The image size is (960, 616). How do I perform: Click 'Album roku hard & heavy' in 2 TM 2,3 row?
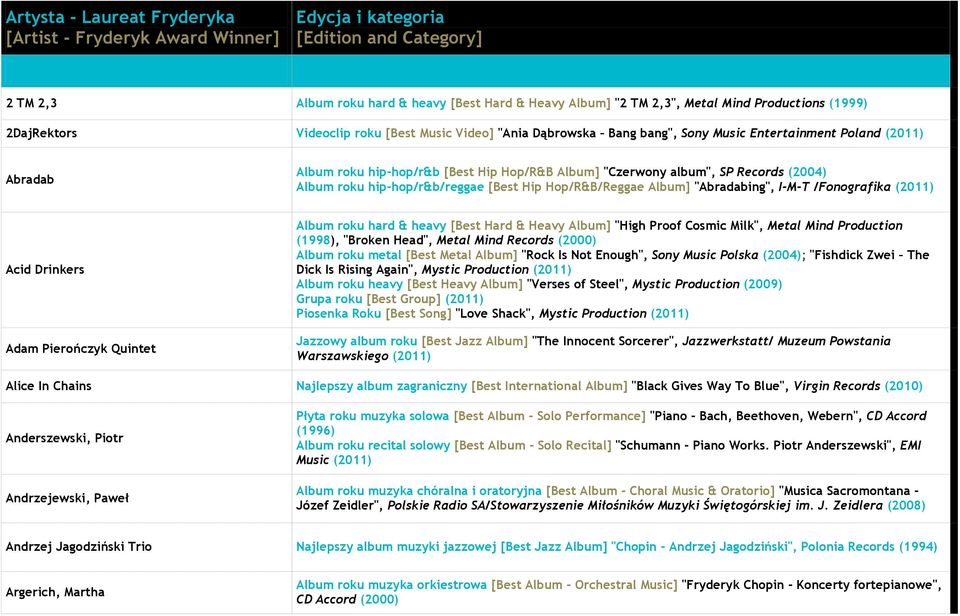pyautogui.click(x=371, y=103)
